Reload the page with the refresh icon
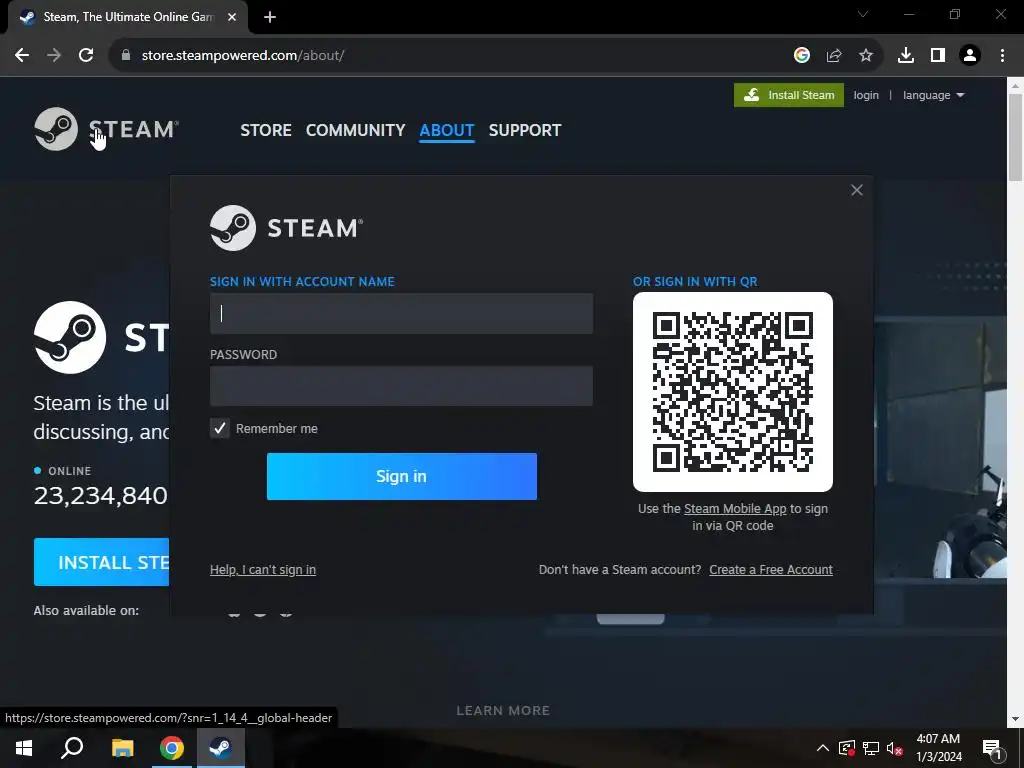Image resolution: width=1024 pixels, height=768 pixels. pyautogui.click(x=86, y=56)
